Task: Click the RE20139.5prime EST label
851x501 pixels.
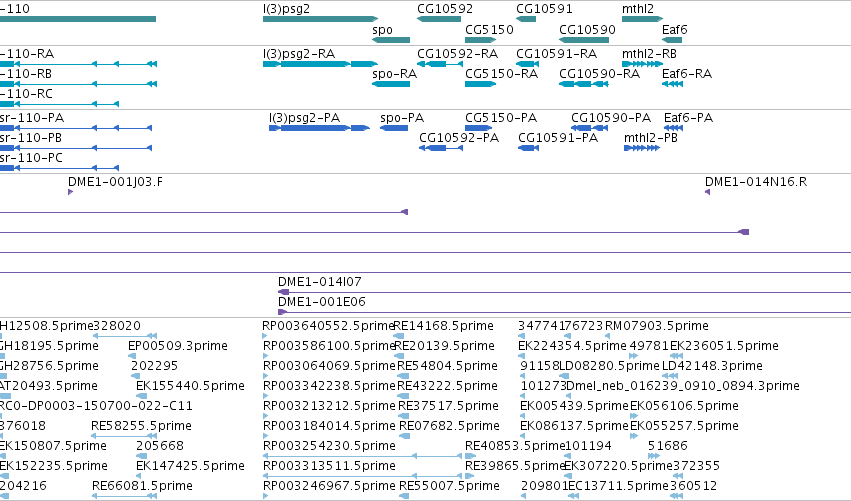Action: tap(444, 346)
